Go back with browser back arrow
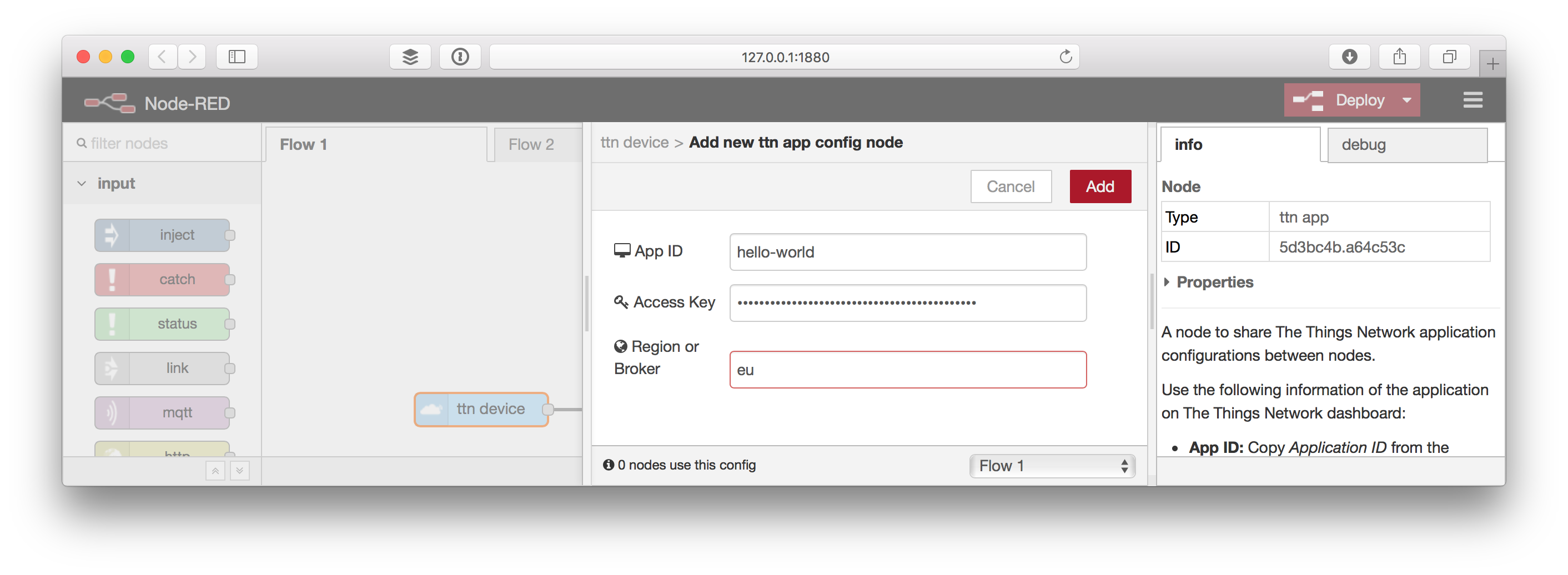Screen dimensions: 1568x575 (x=163, y=57)
